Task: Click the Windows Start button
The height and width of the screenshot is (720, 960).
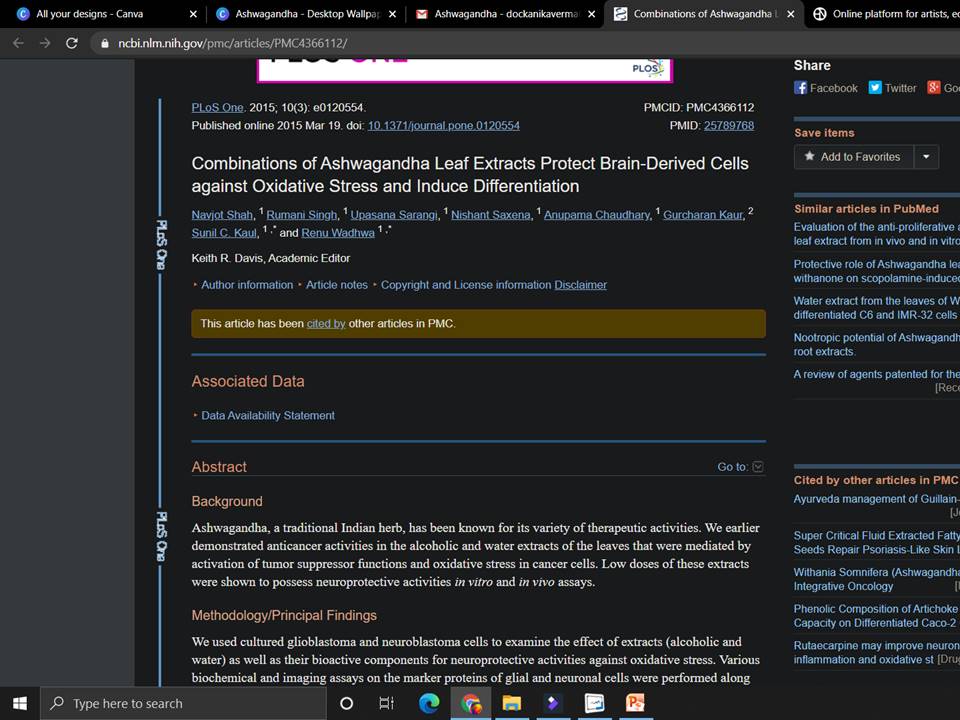Action: click(x=19, y=703)
